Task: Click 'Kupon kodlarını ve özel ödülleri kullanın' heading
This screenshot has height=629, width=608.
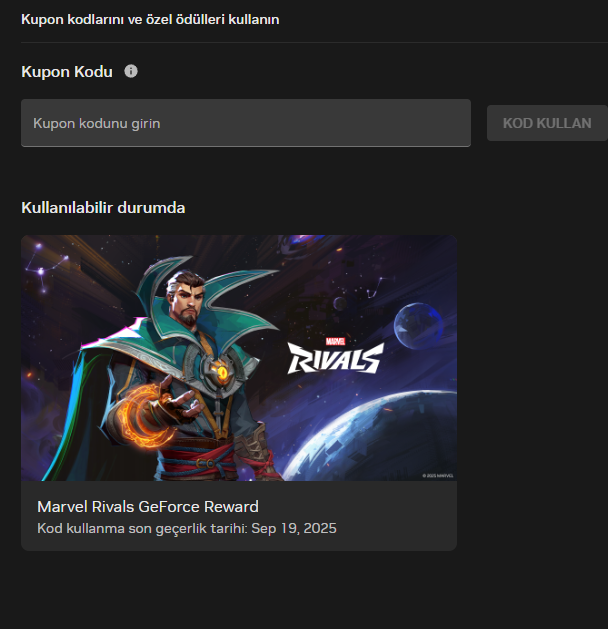Action: pos(150,19)
